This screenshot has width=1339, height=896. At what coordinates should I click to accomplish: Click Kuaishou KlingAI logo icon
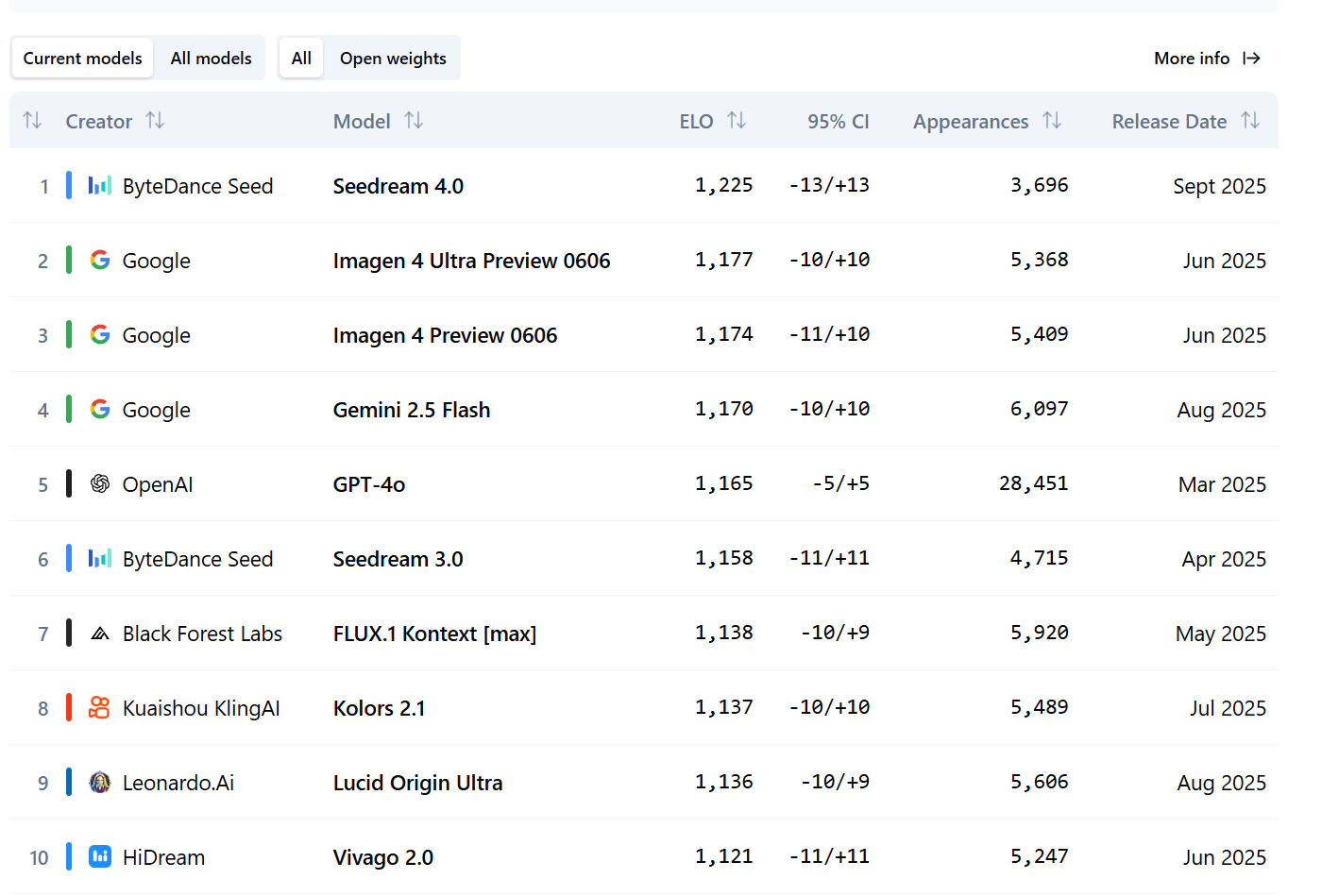pyautogui.click(x=99, y=707)
